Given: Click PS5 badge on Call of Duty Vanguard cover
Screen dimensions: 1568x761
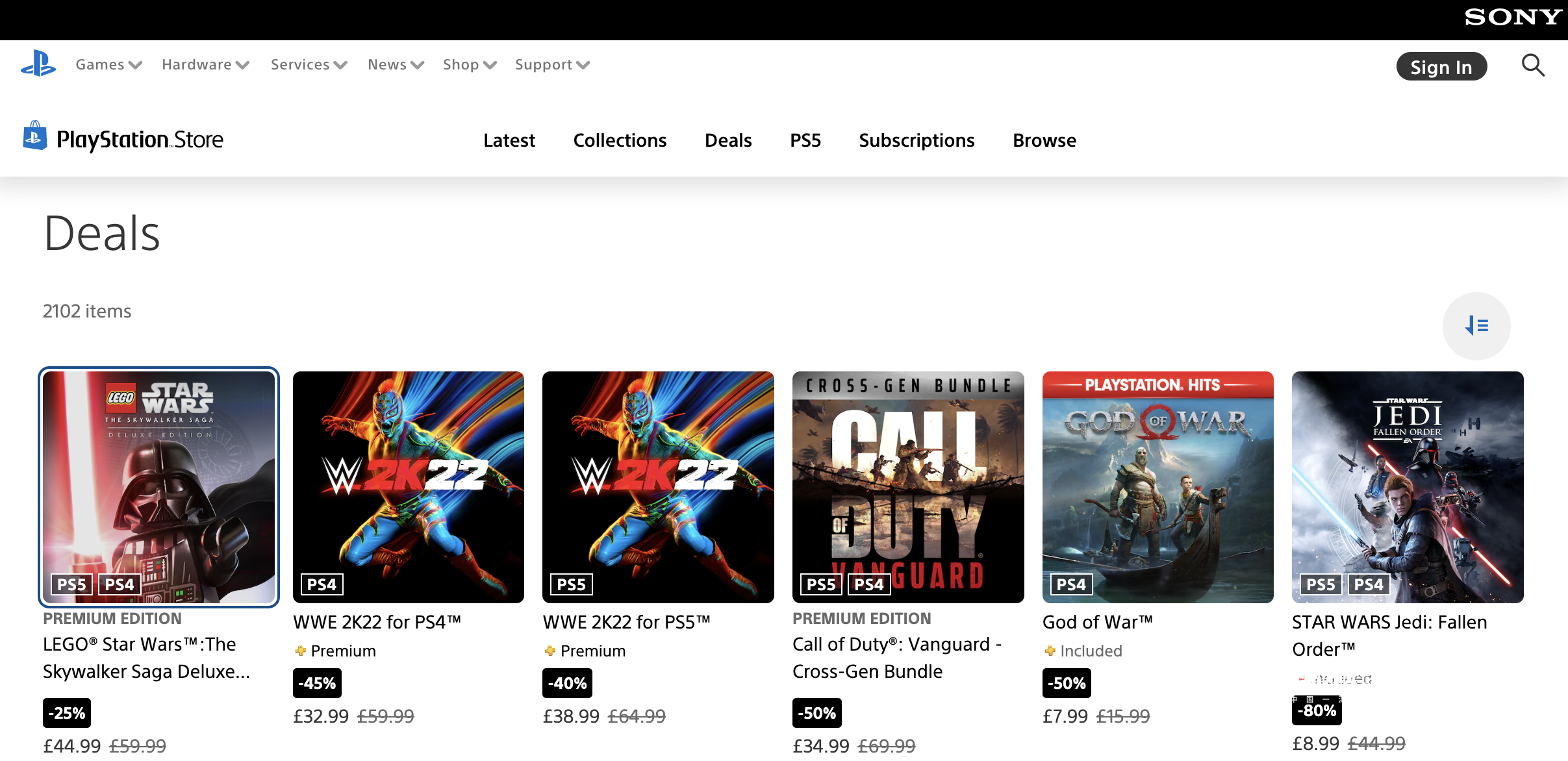Looking at the screenshot, I should [x=821, y=584].
